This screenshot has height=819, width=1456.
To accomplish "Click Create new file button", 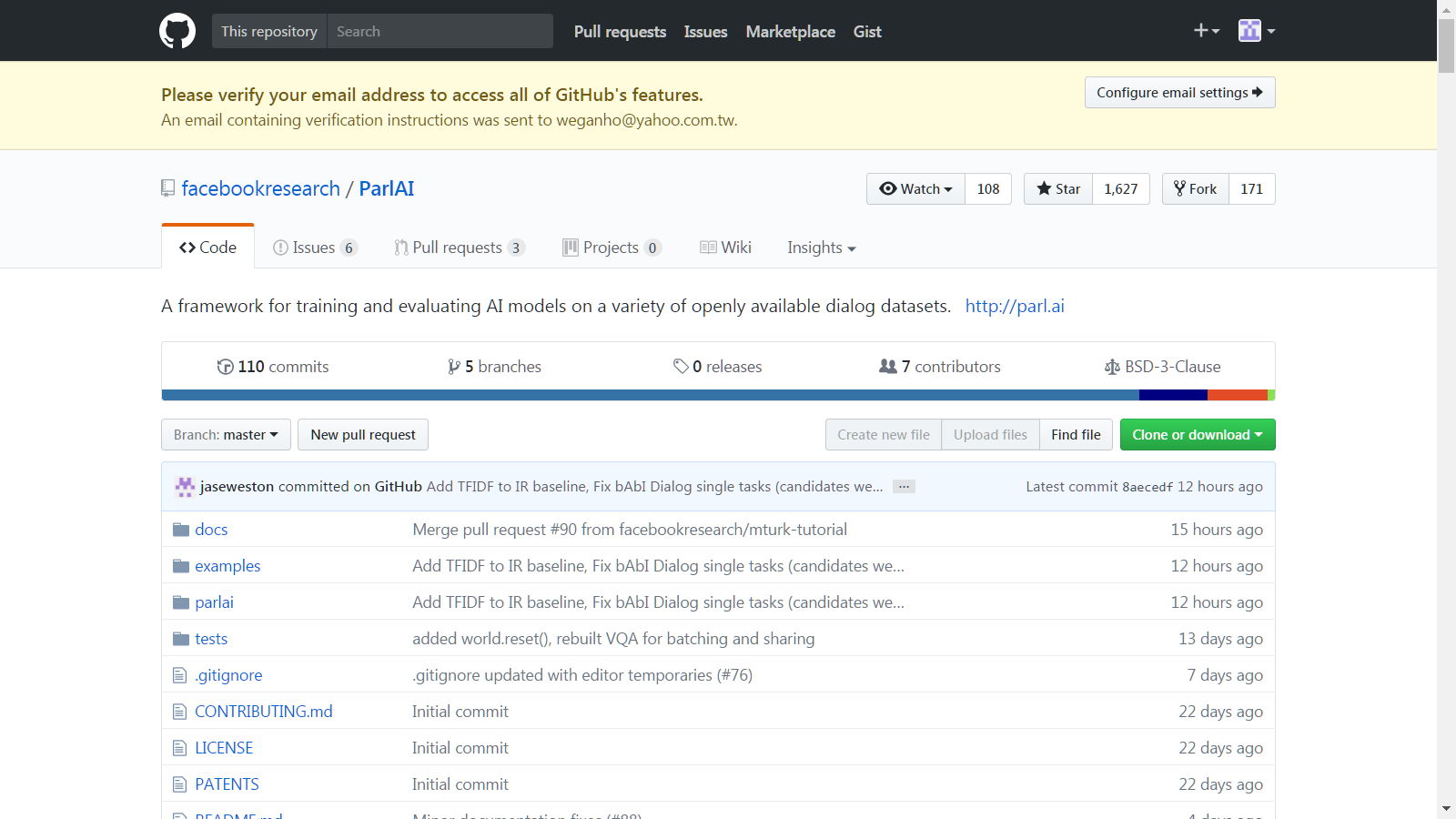I will 884,435.
